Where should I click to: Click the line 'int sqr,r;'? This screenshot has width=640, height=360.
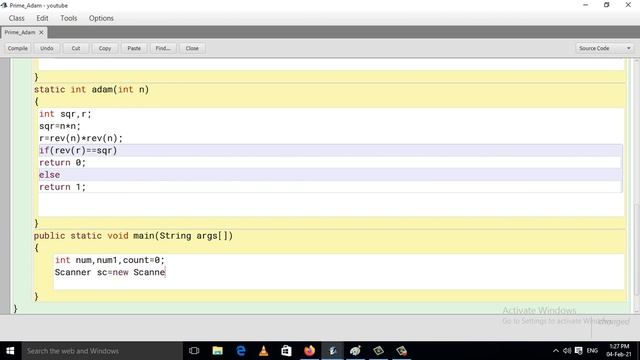65,114
